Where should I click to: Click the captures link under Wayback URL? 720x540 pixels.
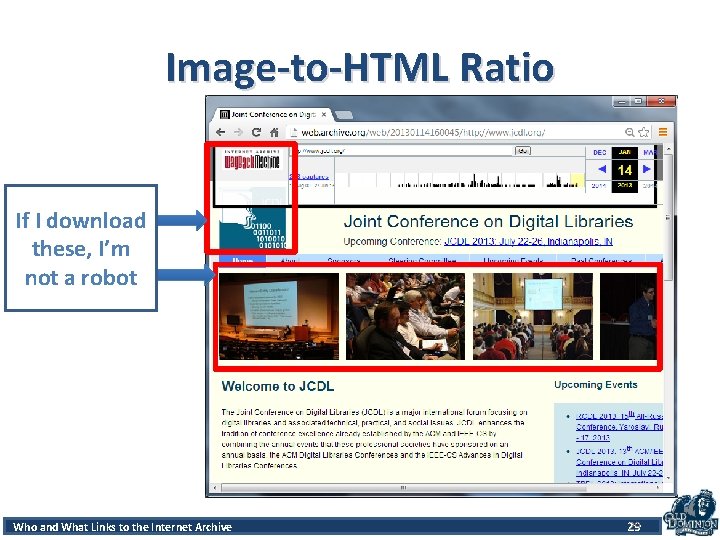point(309,176)
